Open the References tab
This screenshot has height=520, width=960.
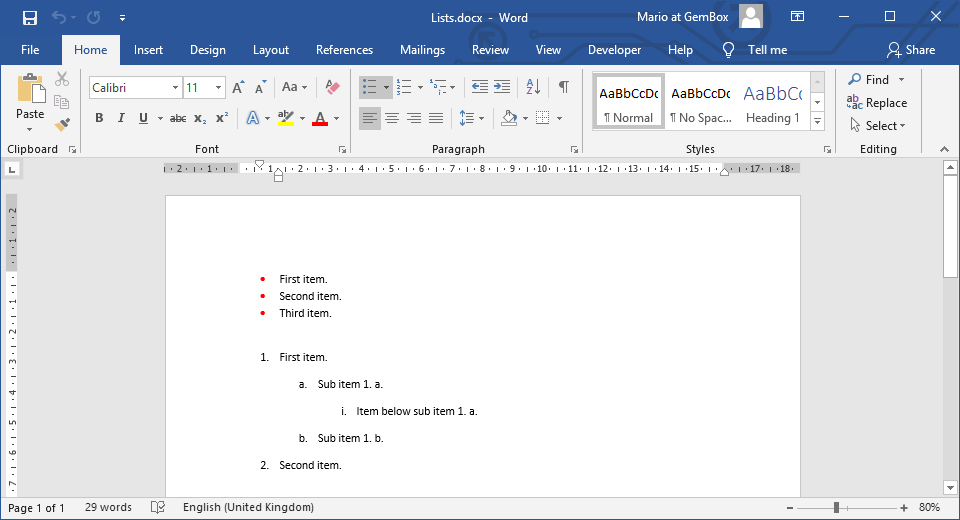point(344,50)
